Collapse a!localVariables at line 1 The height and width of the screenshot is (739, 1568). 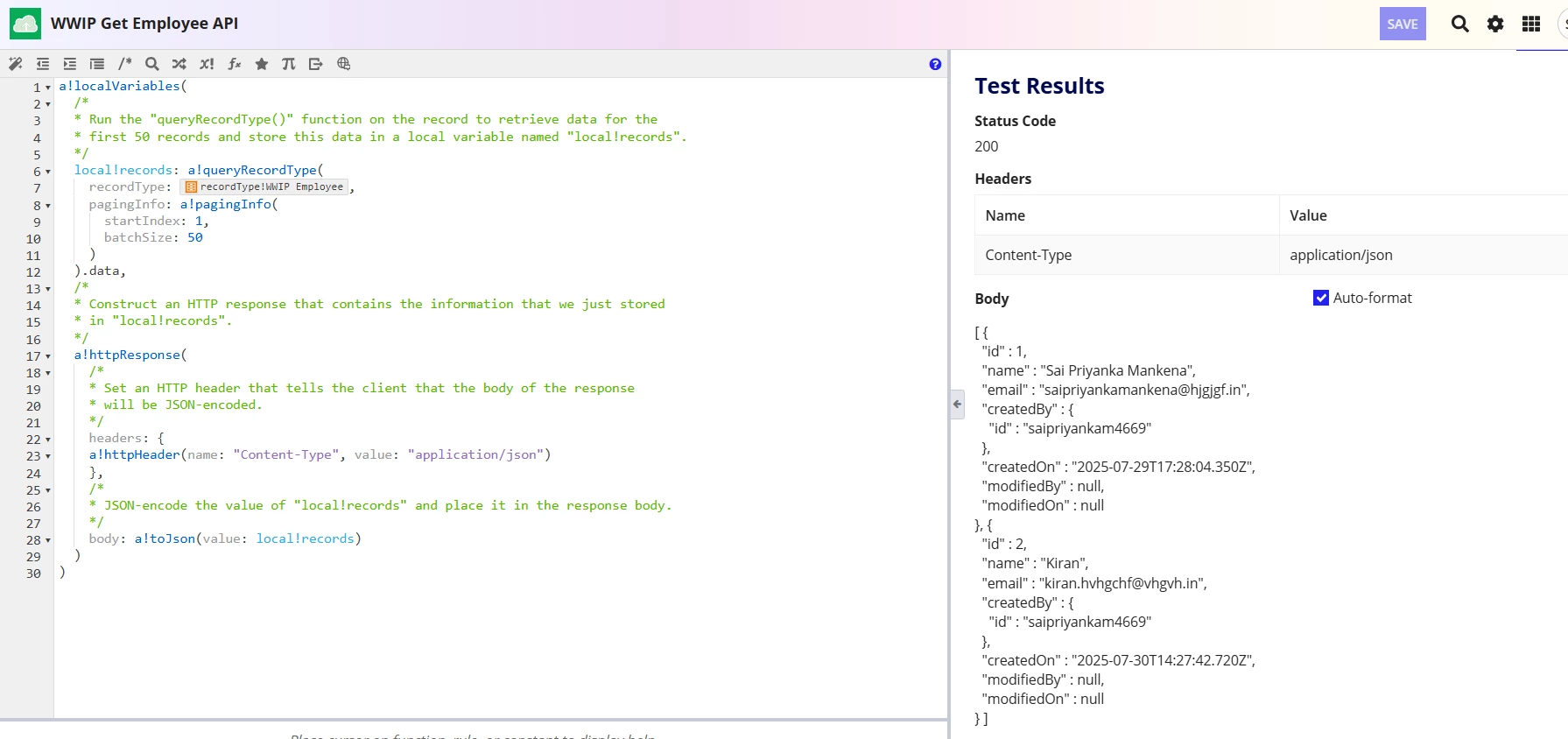point(48,88)
